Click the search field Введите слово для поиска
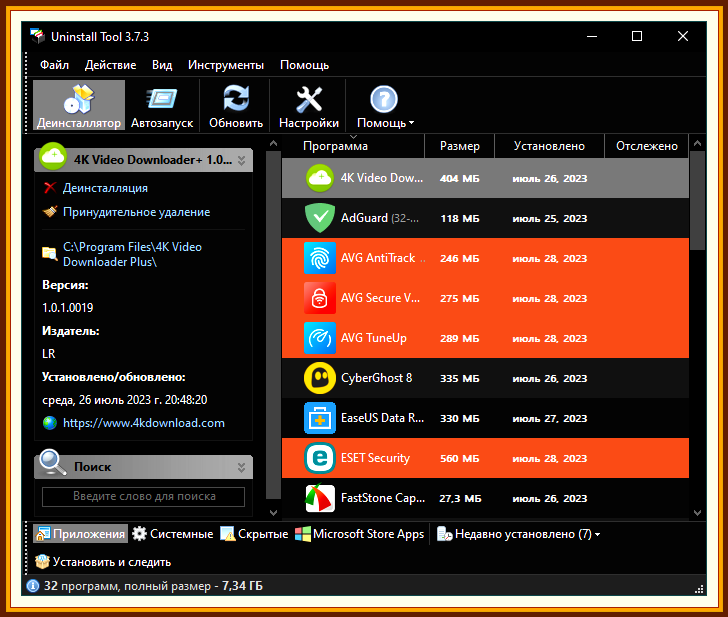The image size is (728, 617). click(143, 496)
